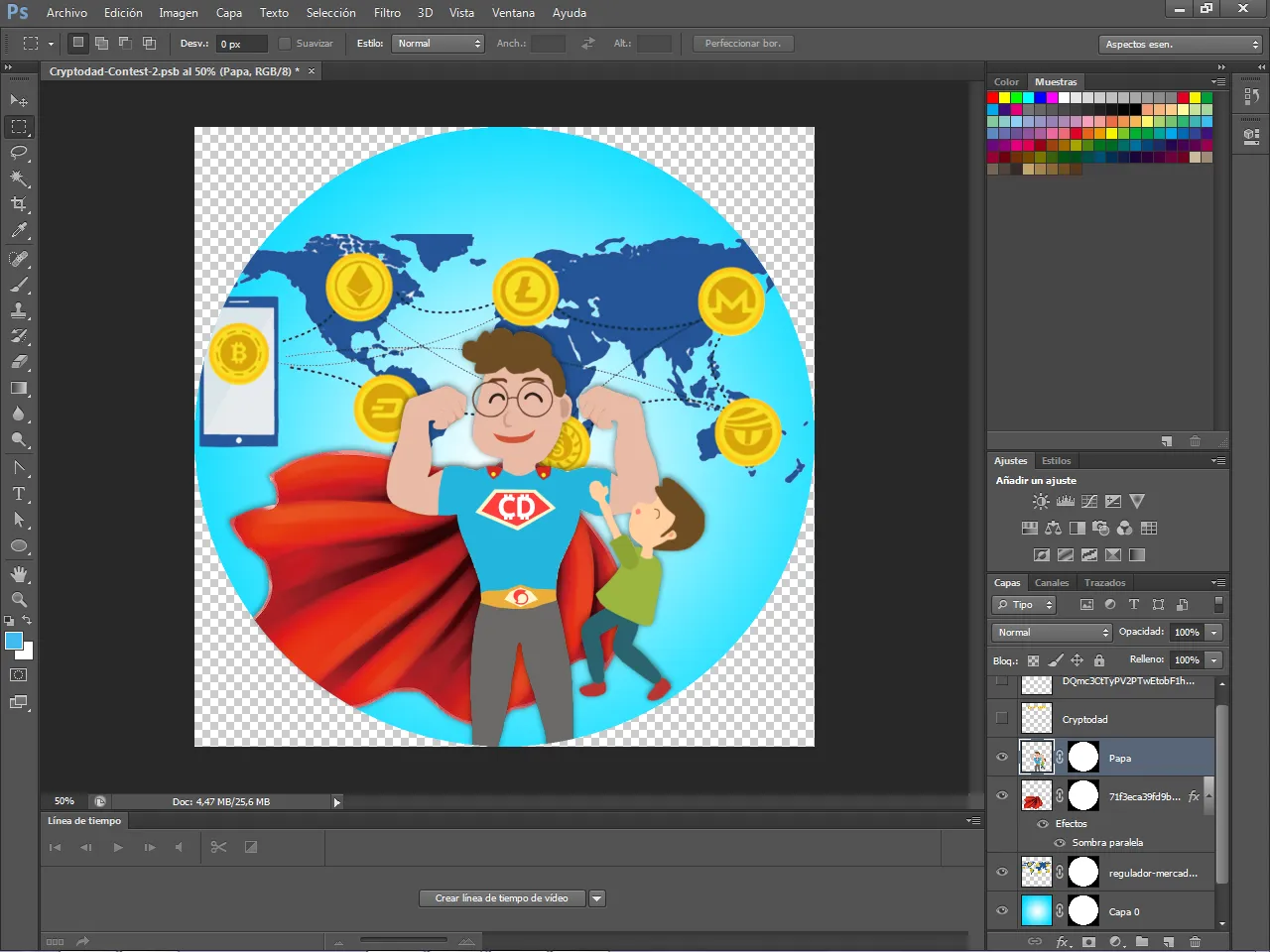Click the timeline play button
Image resolution: width=1270 pixels, height=952 pixels.
[x=118, y=847]
